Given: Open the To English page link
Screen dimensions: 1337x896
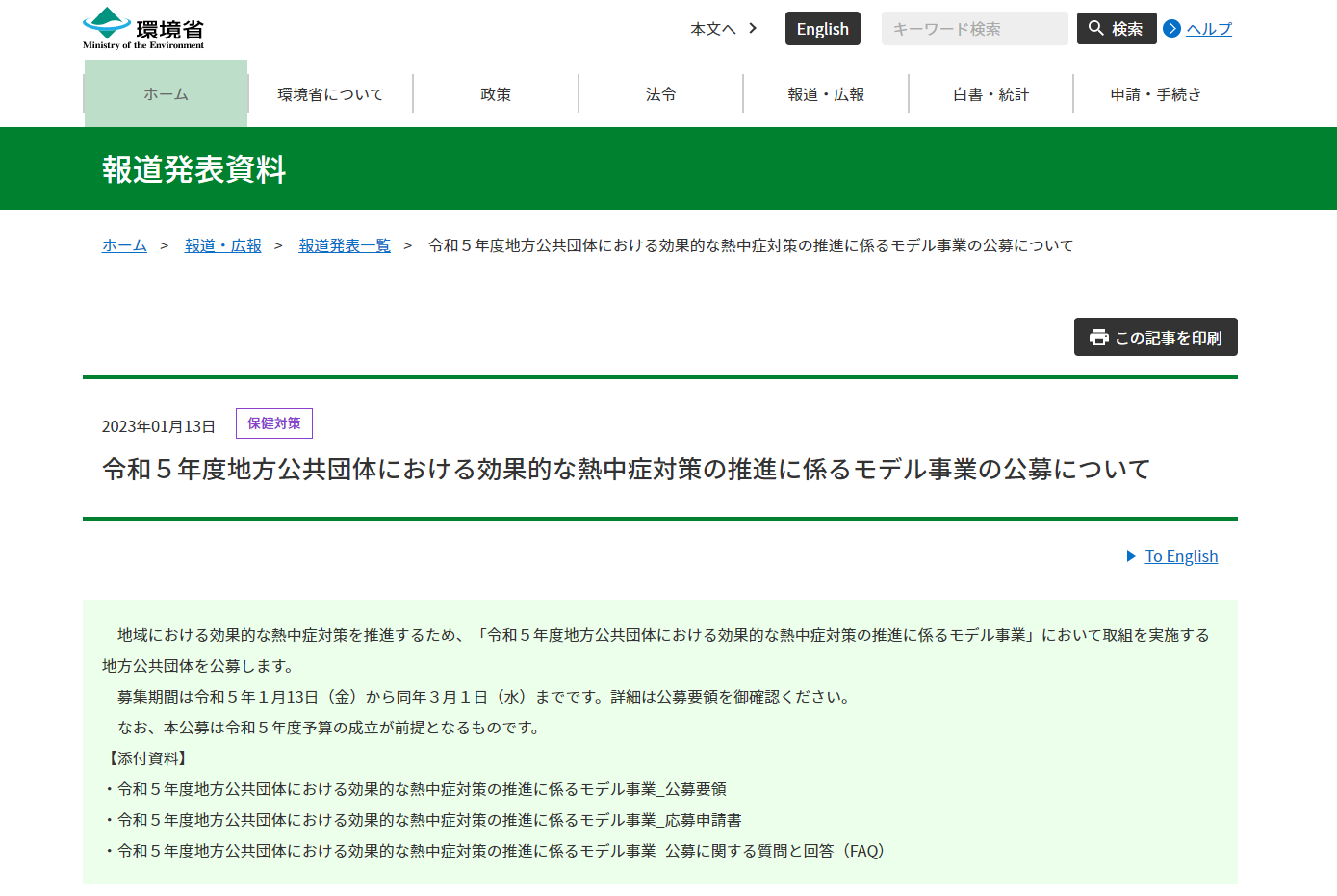Looking at the screenshot, I should click(x=1181, y=556).
